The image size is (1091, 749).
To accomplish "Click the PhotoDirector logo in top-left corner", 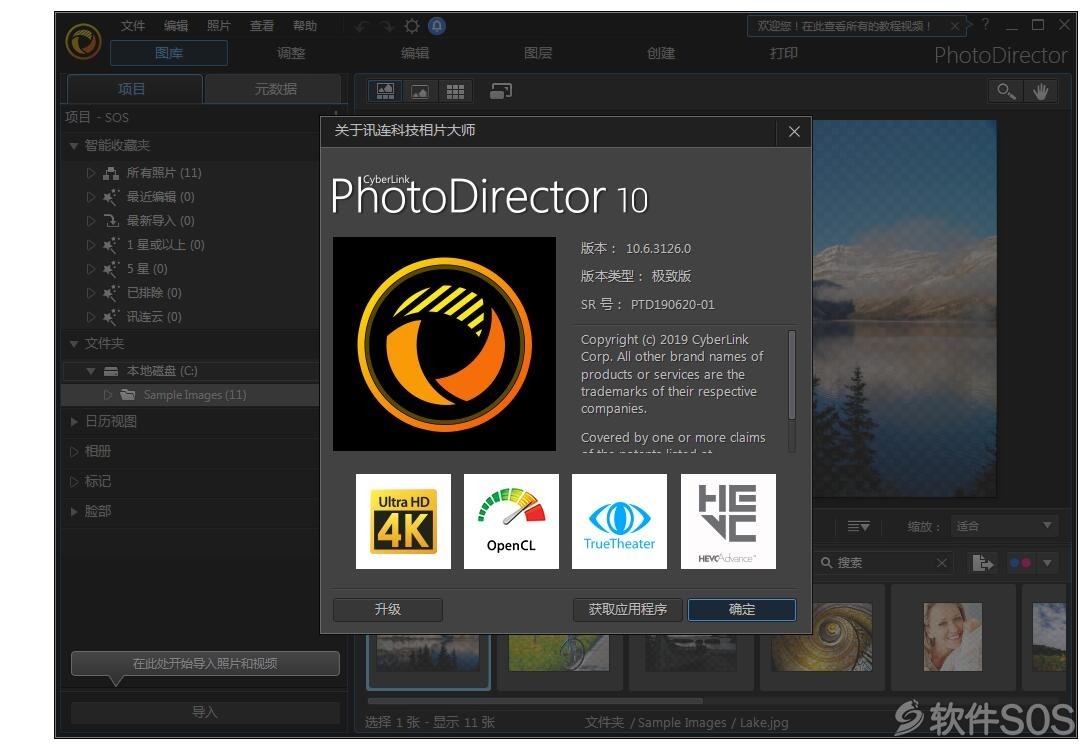I will (x=83, y=41).
